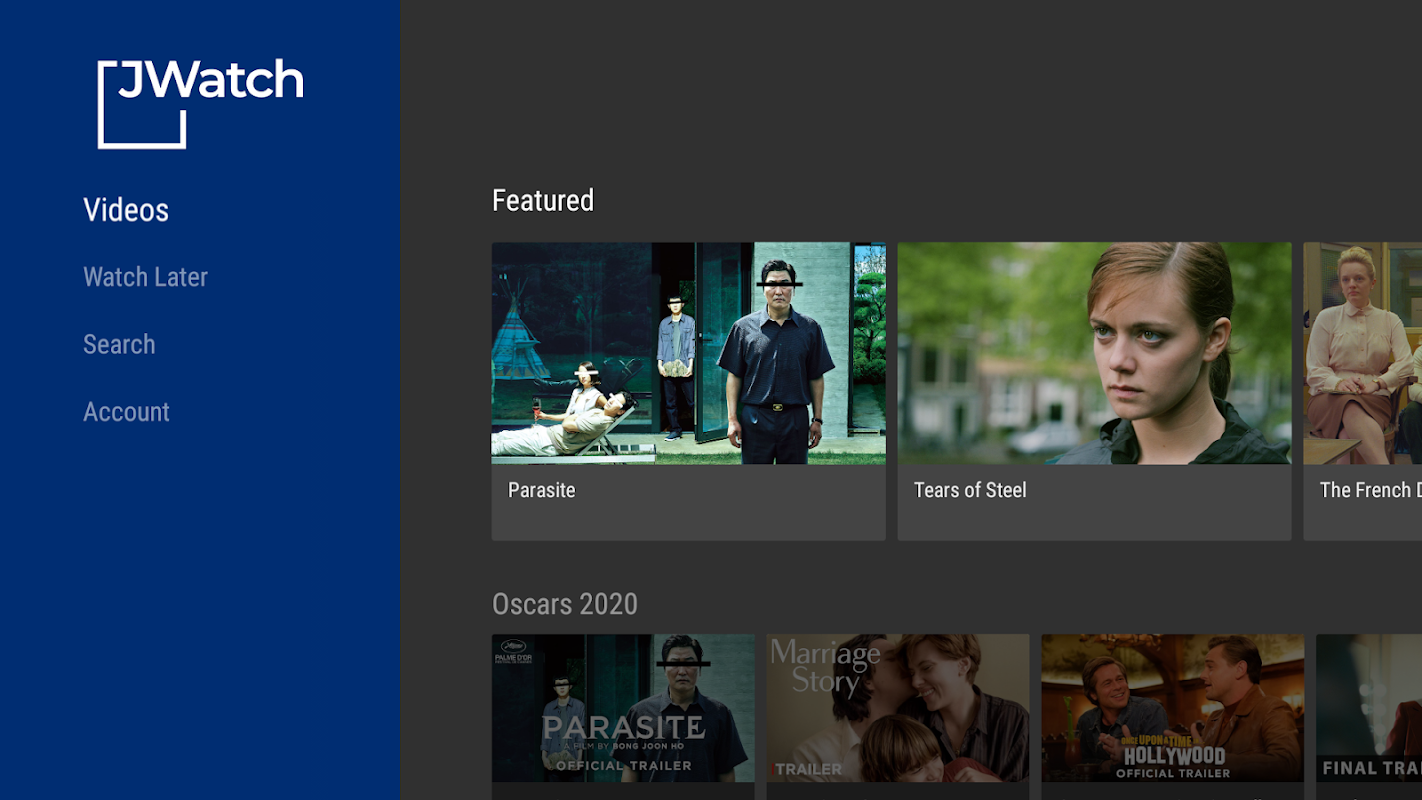Click the "Oscars 2020" row heading
This screenshot has width=1422, height=800.
click(565, 604)
